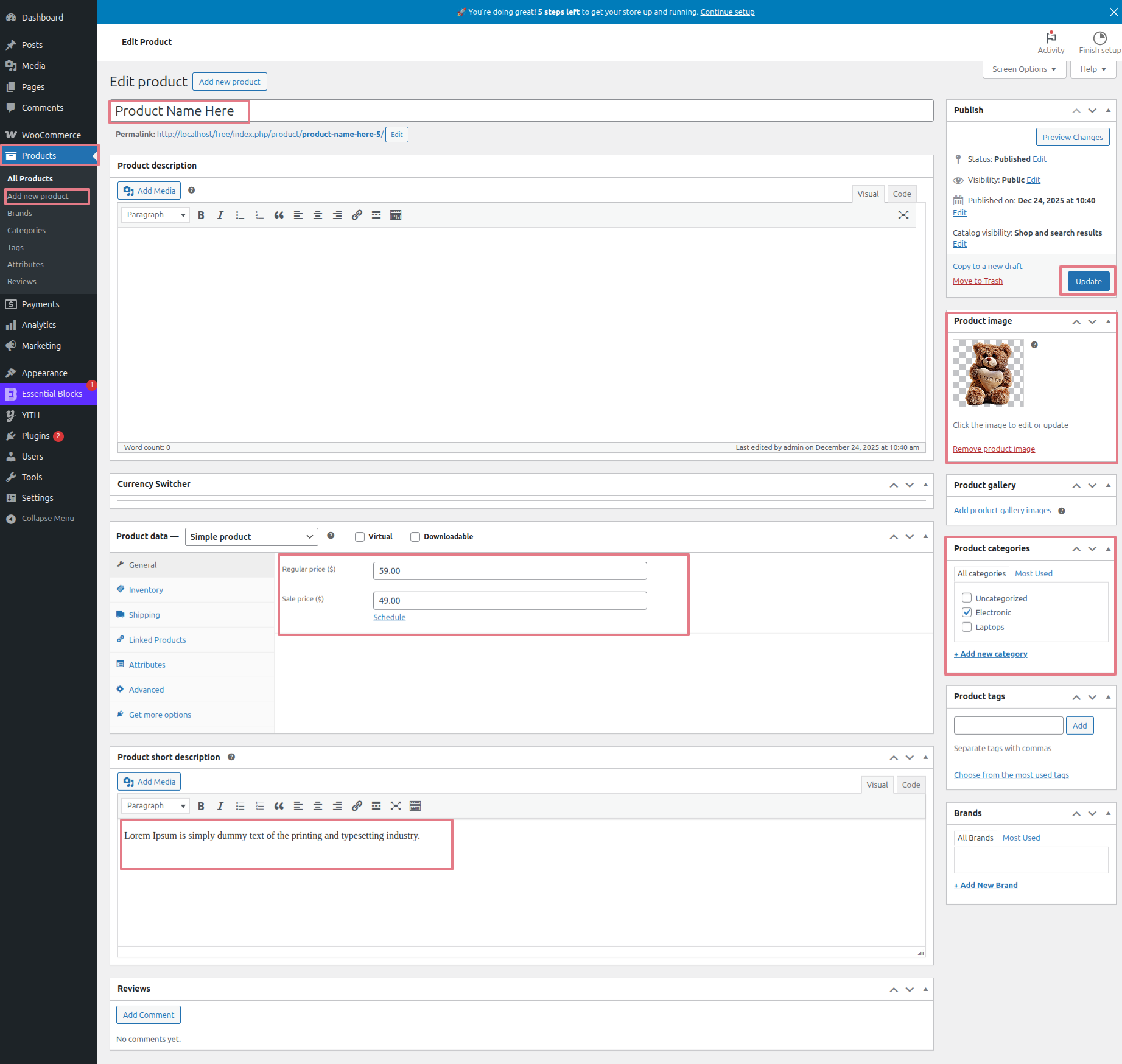This screenshot has width=1122, height=1064.
Task: Enable the Virtual checkbox
Action: click(360, 537)
